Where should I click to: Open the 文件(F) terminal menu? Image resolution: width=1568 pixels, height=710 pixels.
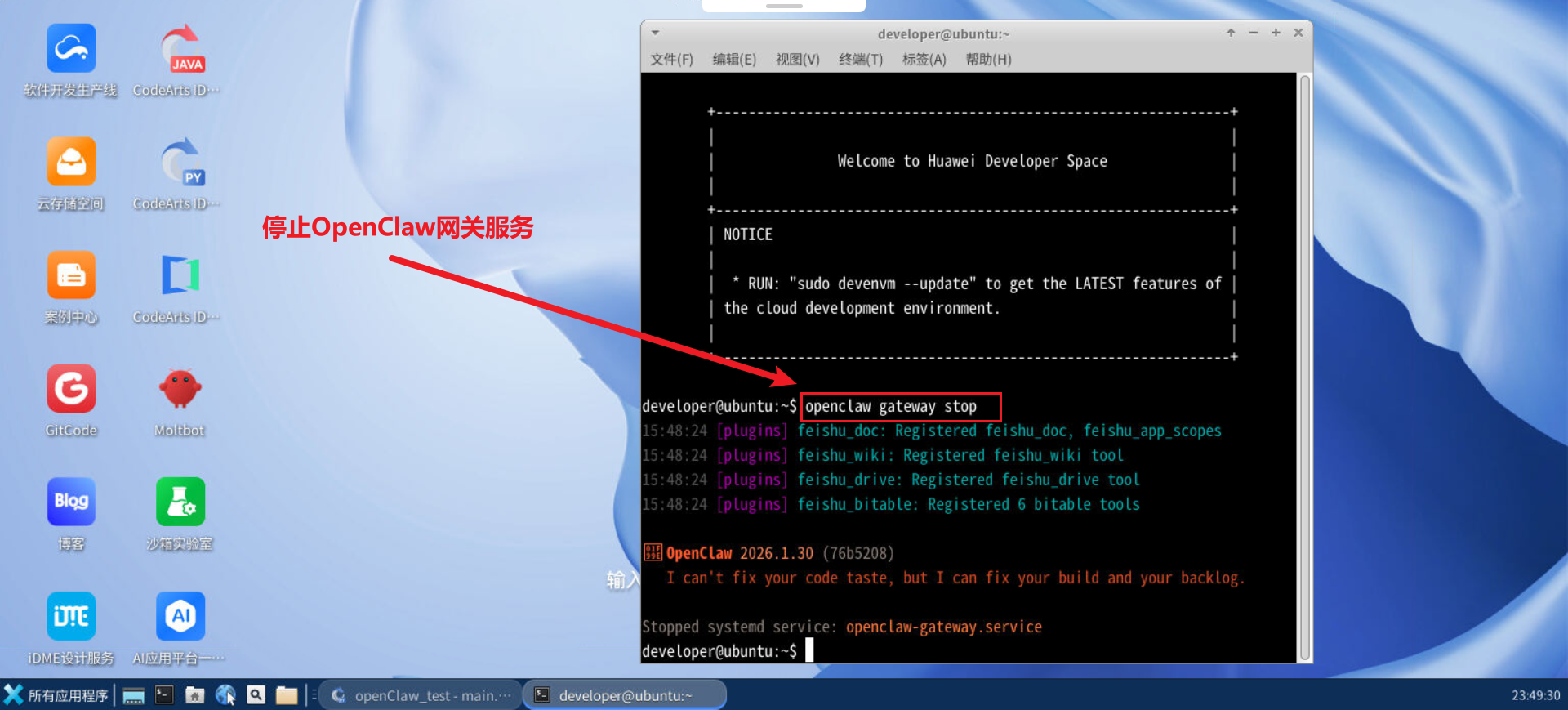click(671, 60)
